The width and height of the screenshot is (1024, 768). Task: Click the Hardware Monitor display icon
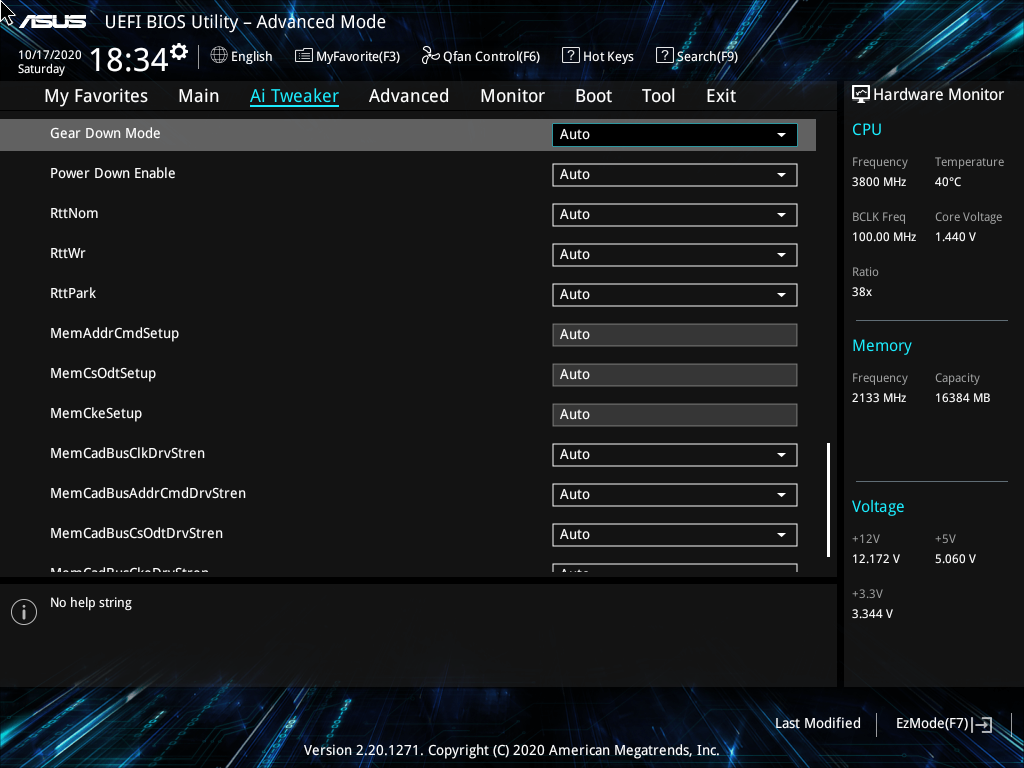click(861, 95)
